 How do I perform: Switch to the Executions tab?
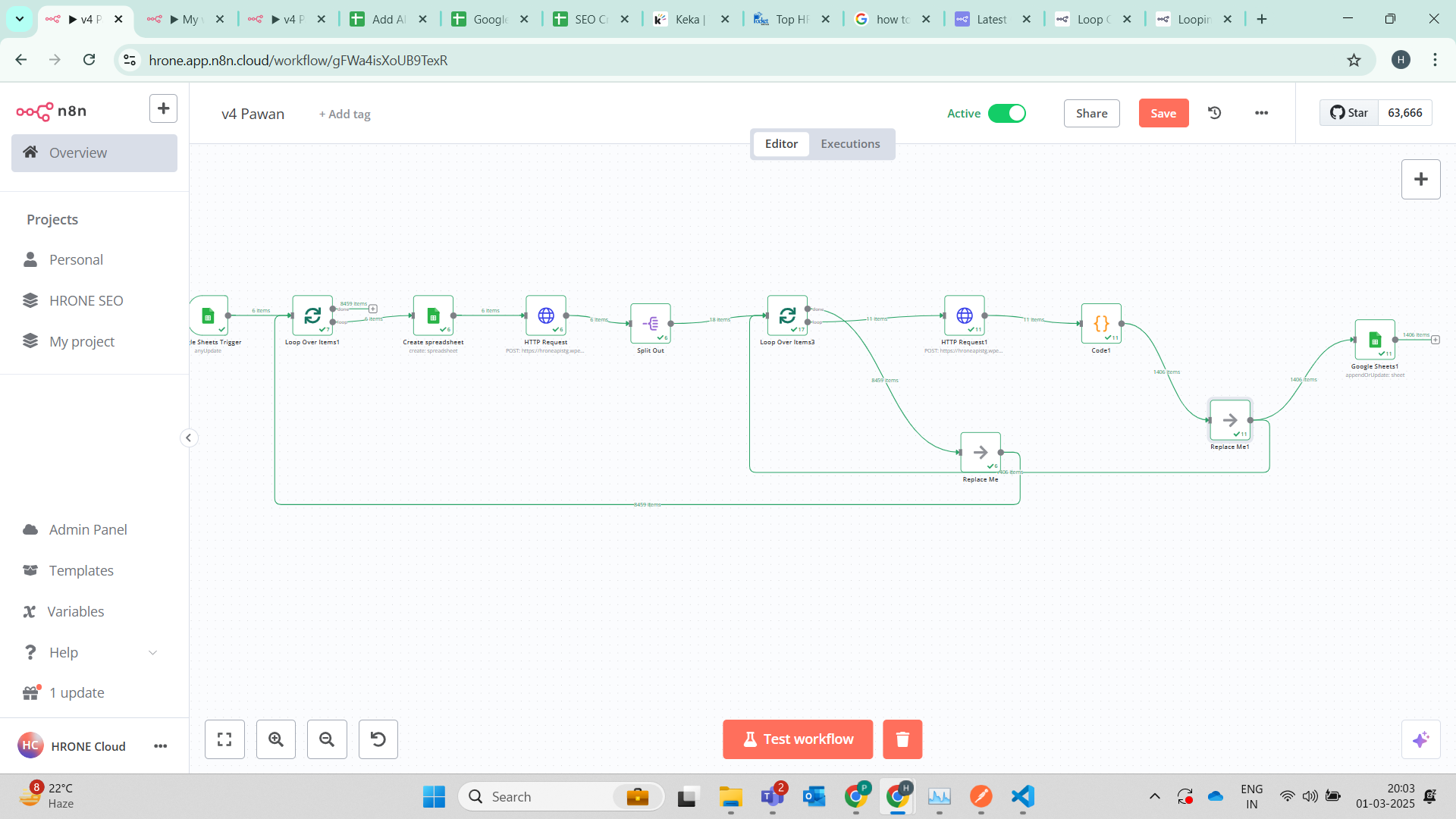click(x=850, y=144)
